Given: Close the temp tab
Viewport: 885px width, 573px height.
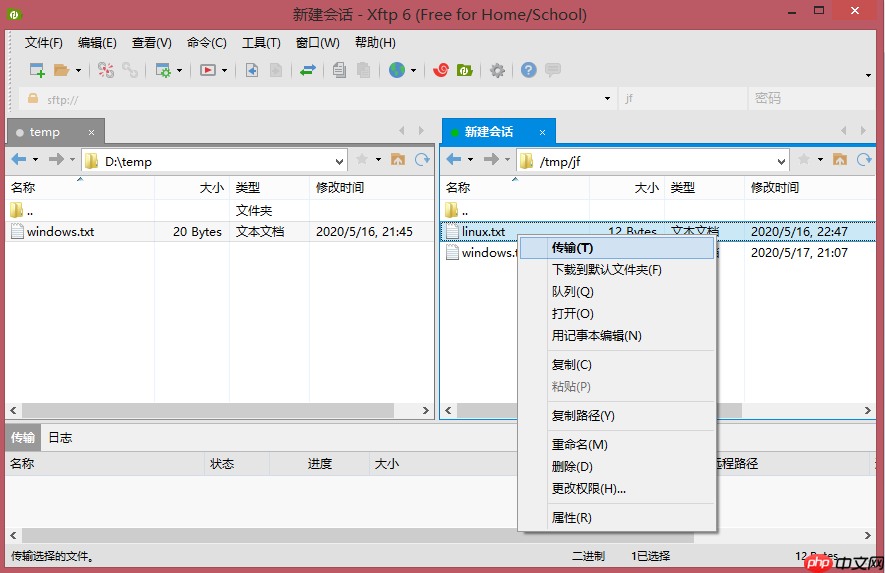Looking at the screenshot, I should tap(91, 133).
